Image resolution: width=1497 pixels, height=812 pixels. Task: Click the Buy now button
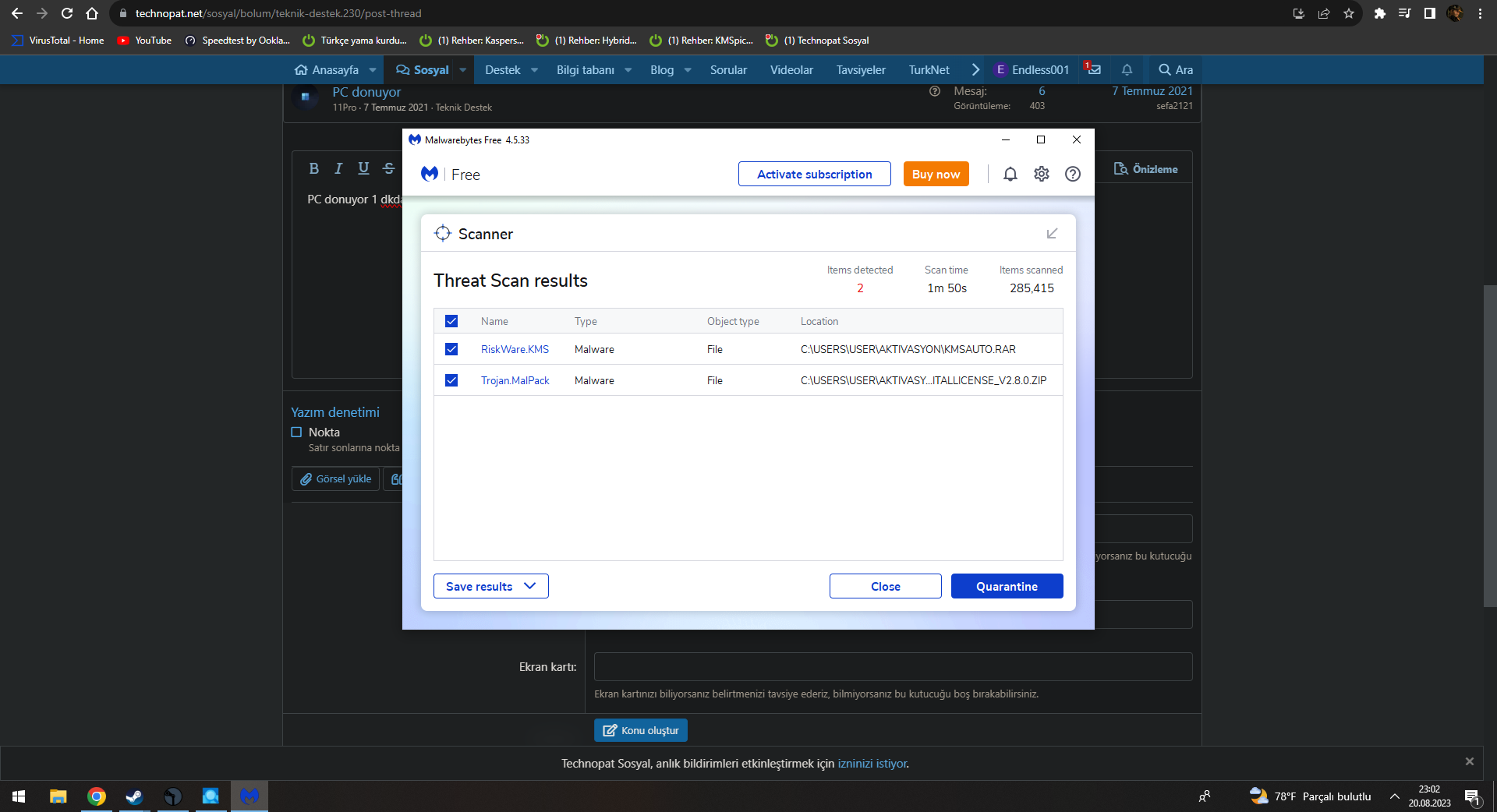pos(936,174)
